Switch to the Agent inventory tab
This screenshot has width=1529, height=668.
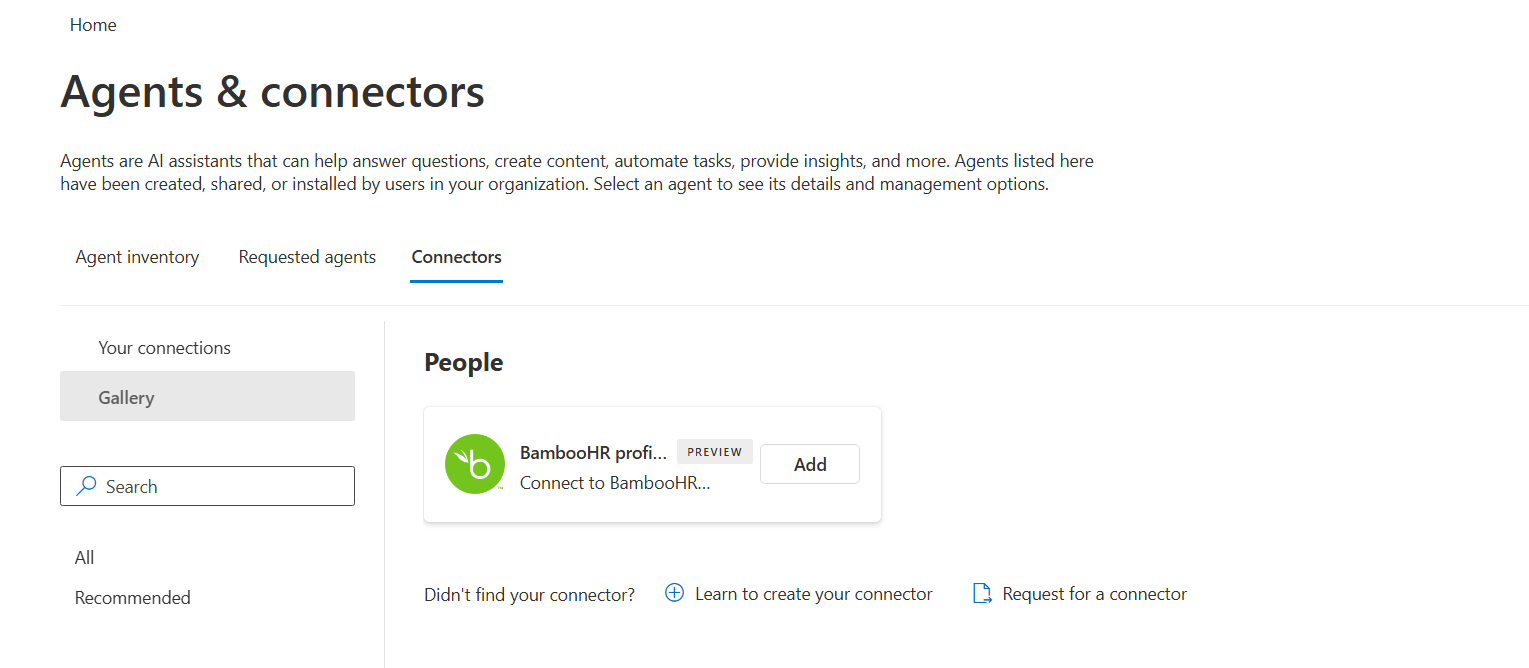tap(137, 257)
